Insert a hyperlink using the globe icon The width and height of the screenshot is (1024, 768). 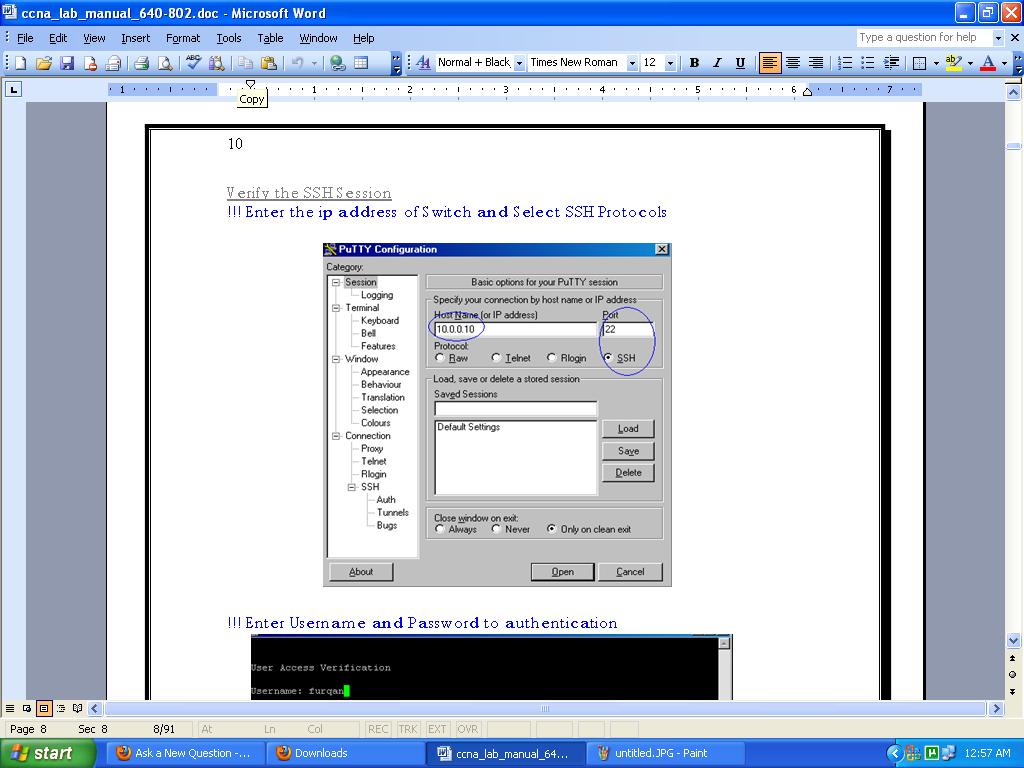(338, 62)
